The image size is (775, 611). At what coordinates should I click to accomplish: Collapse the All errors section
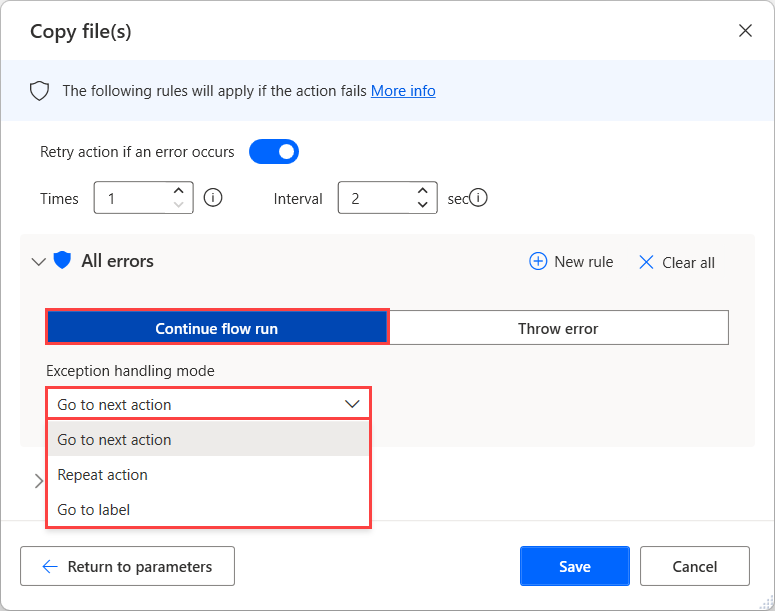pos(39,262)
